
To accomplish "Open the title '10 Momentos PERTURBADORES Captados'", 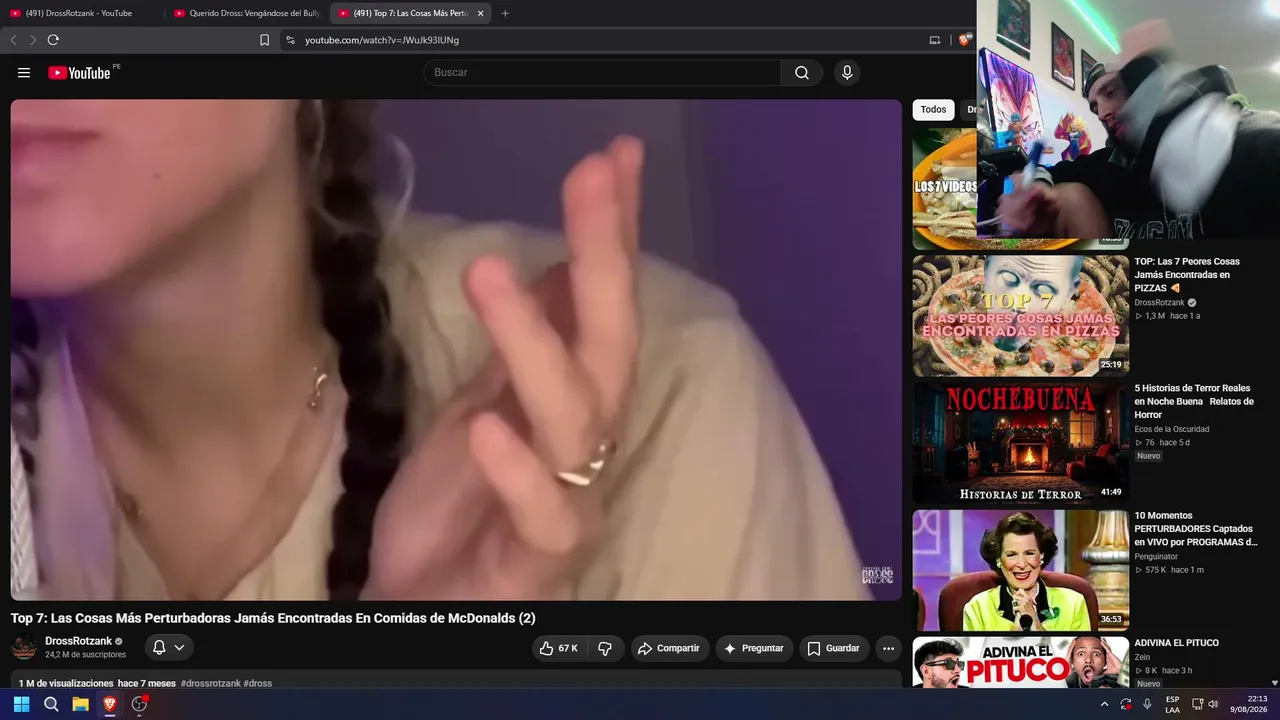I will tap(1196, 529).
